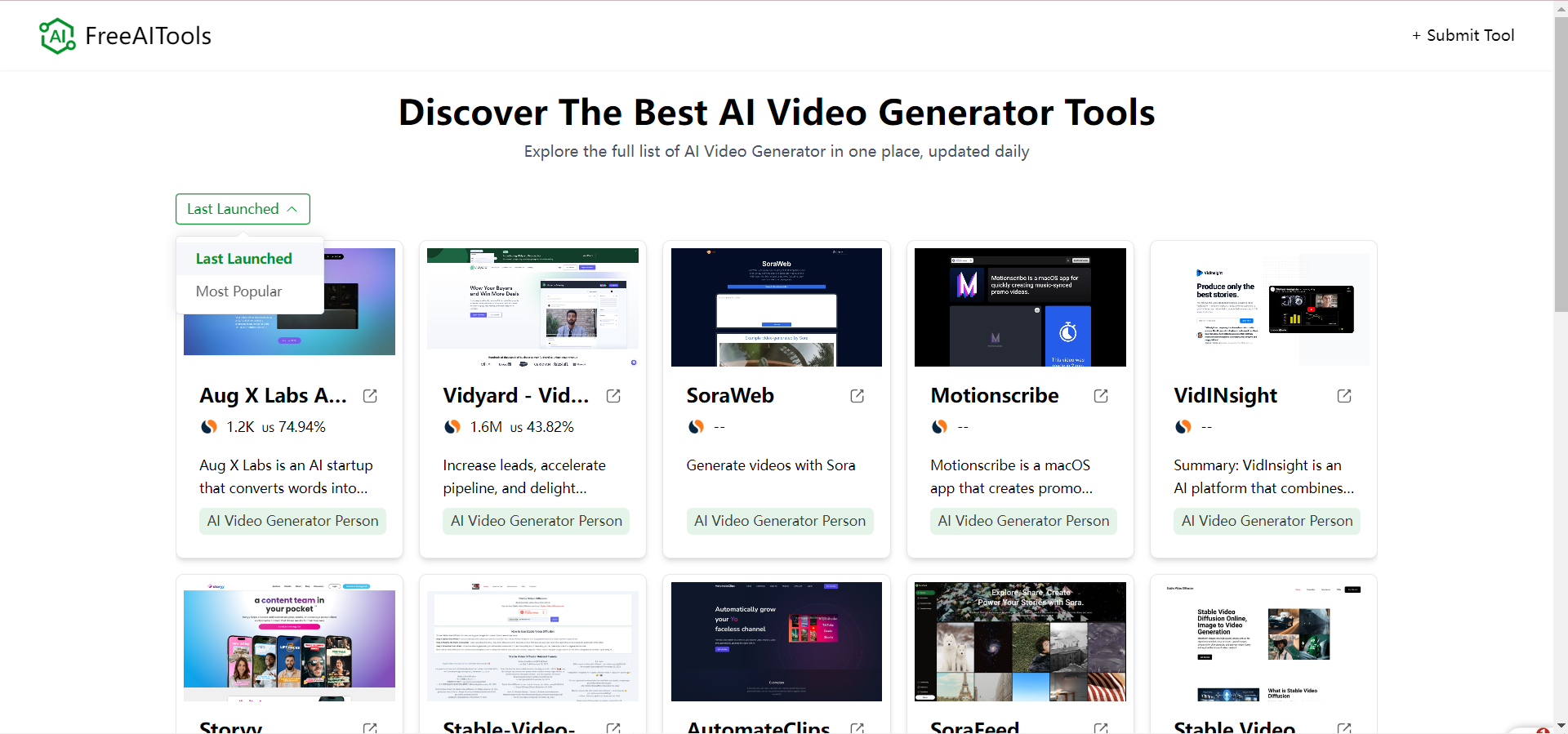Viewport: 1568px width, 734px height.
Task: Click AI Video Generator Person tag on Aug X Labs
Action: coord(292,521)
